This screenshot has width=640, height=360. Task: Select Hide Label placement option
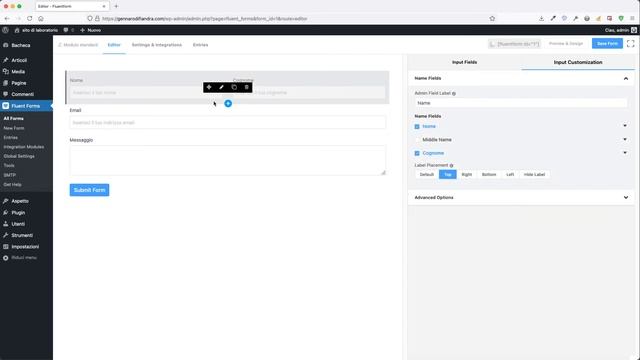(x=534, y=174)
